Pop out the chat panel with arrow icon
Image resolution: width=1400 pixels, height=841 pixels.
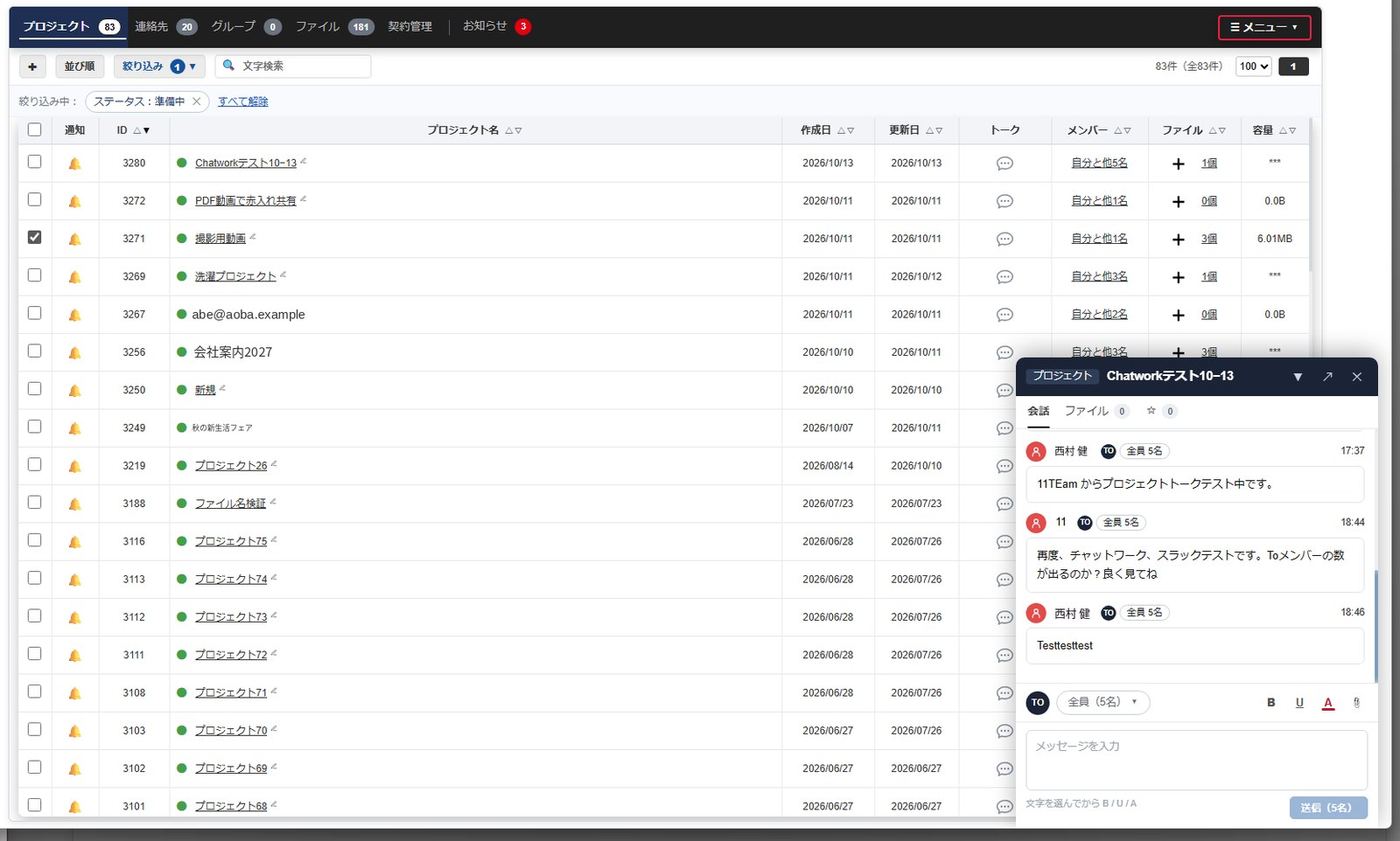pyautogui.click(x=1327, y=377)
